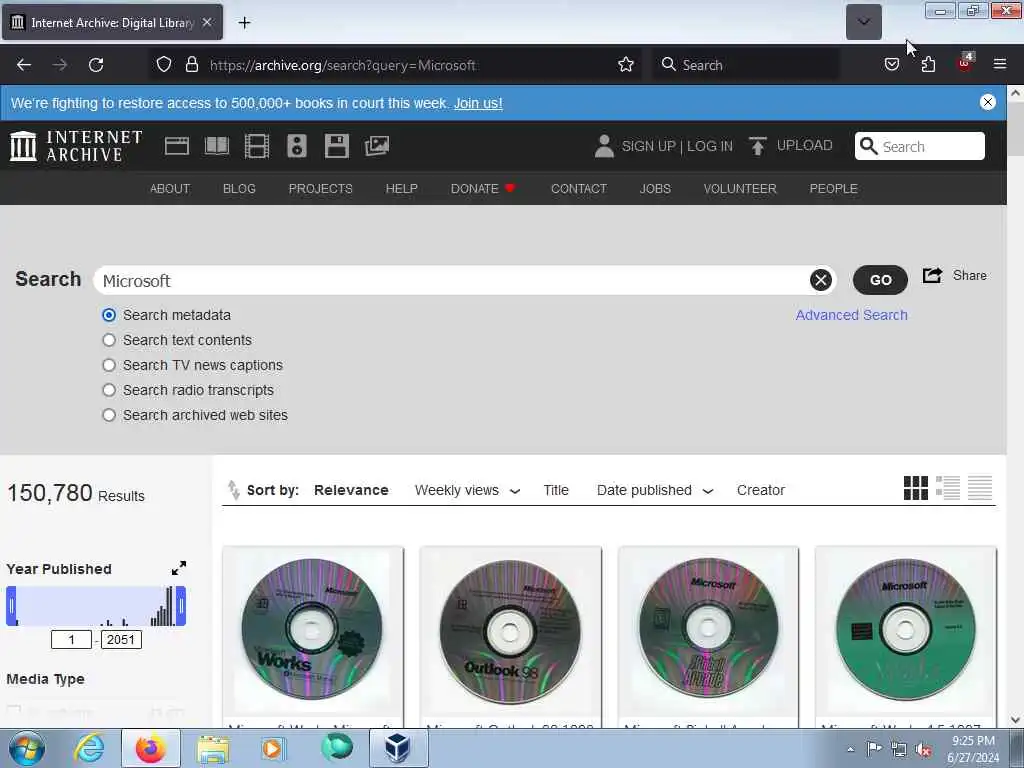Open Windows Start button
Screen dimensions: 1024x768
pos(27,748)
